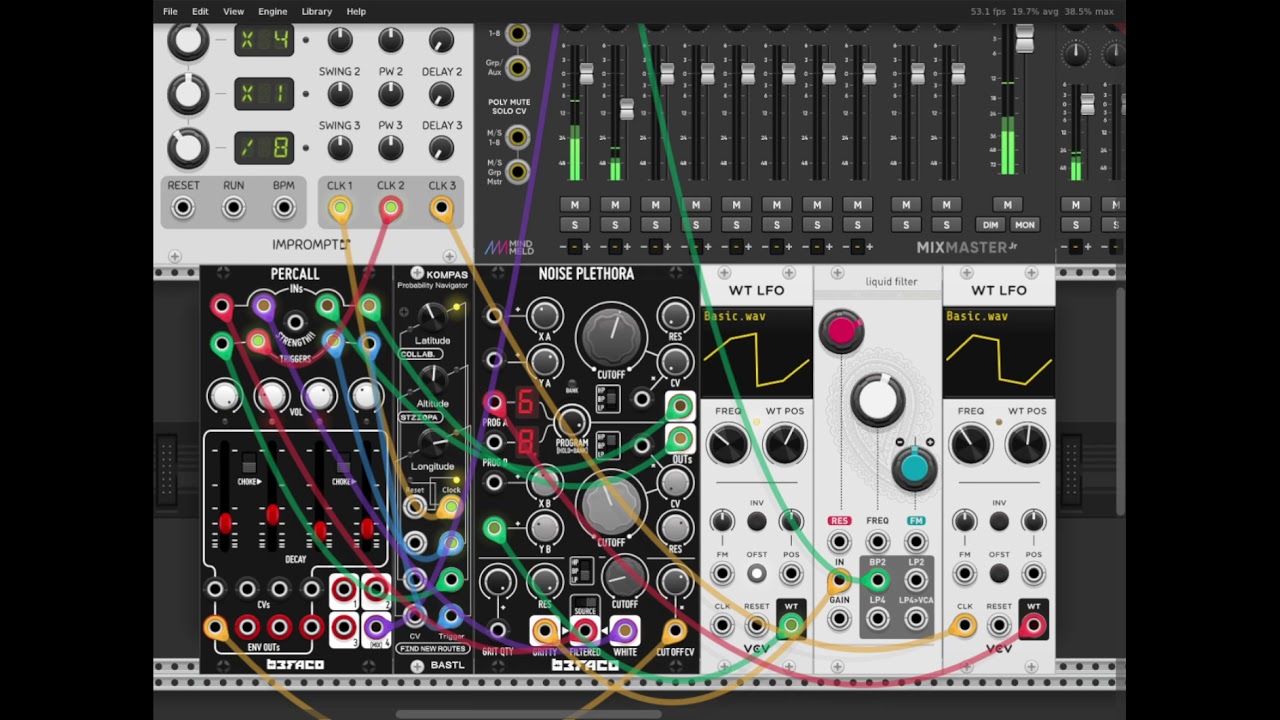Open the group selector display under track 1
This screenshot has width=1280, height=720.
[x=574, y=246]
